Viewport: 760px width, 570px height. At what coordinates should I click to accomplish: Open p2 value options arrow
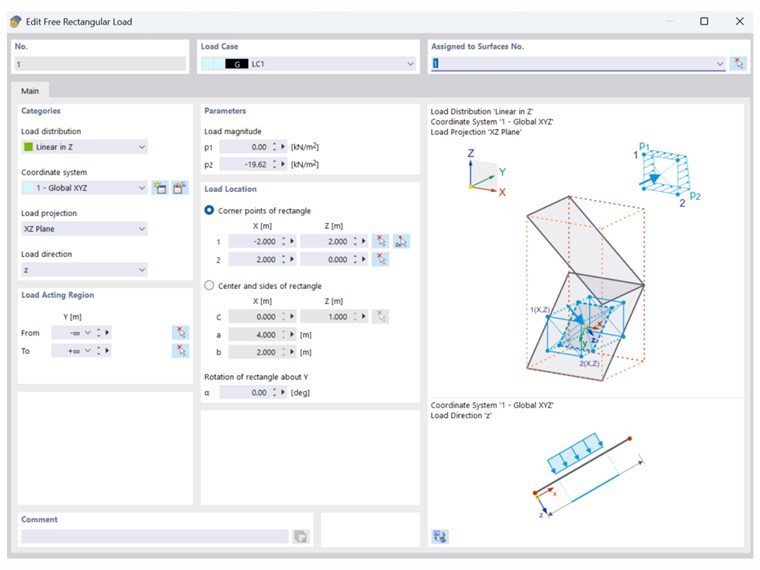coord(283,164)
